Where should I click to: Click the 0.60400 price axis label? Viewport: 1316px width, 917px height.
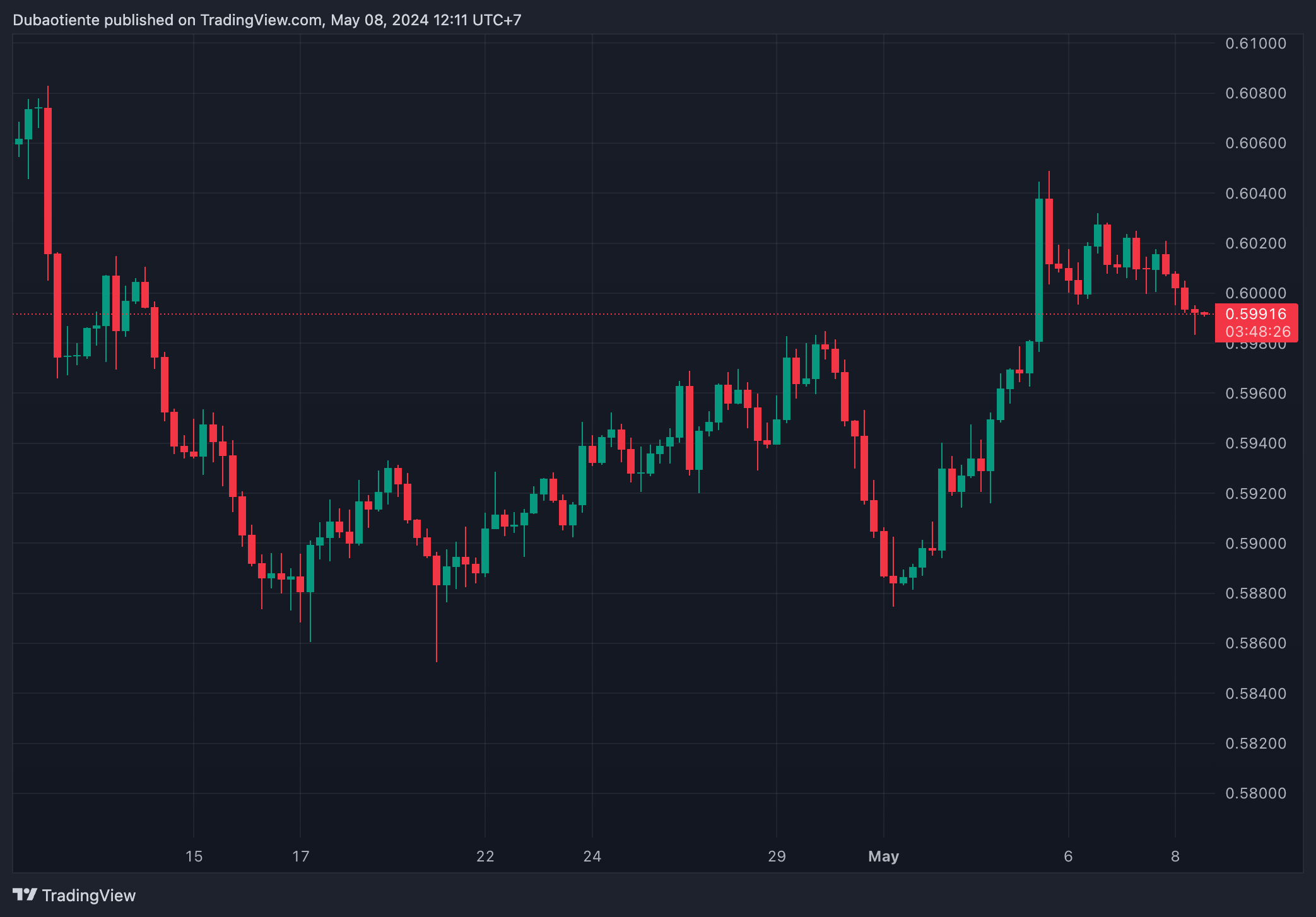(x=1255, y=194)
